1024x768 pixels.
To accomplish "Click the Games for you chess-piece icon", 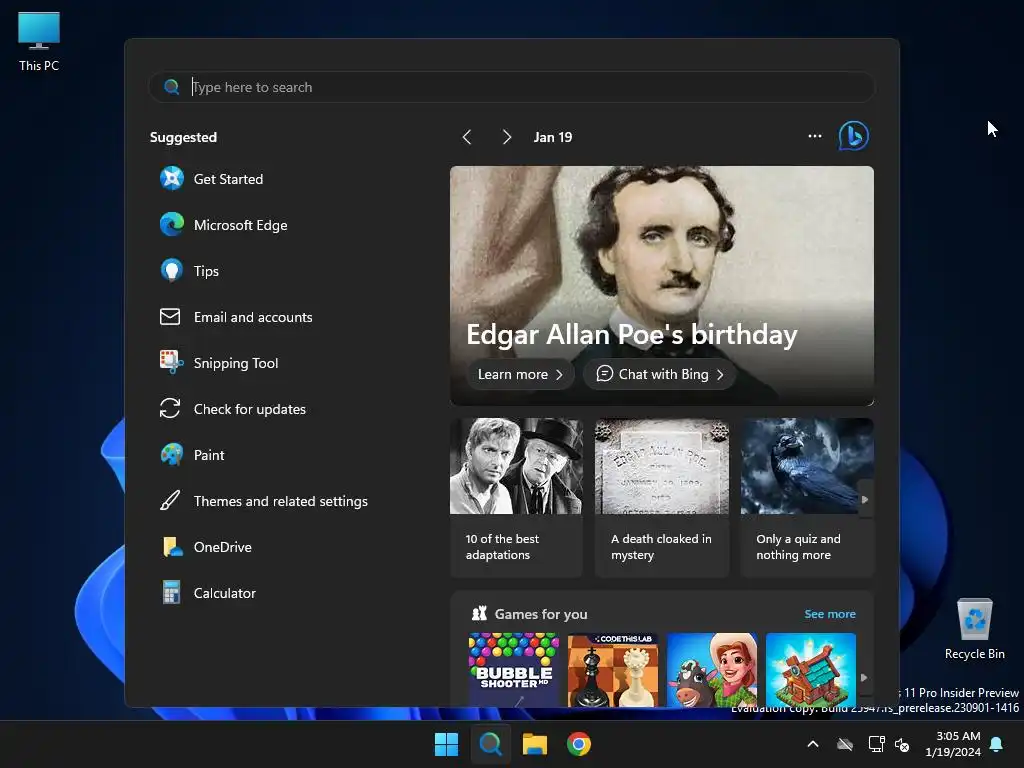I will (479, 613).
